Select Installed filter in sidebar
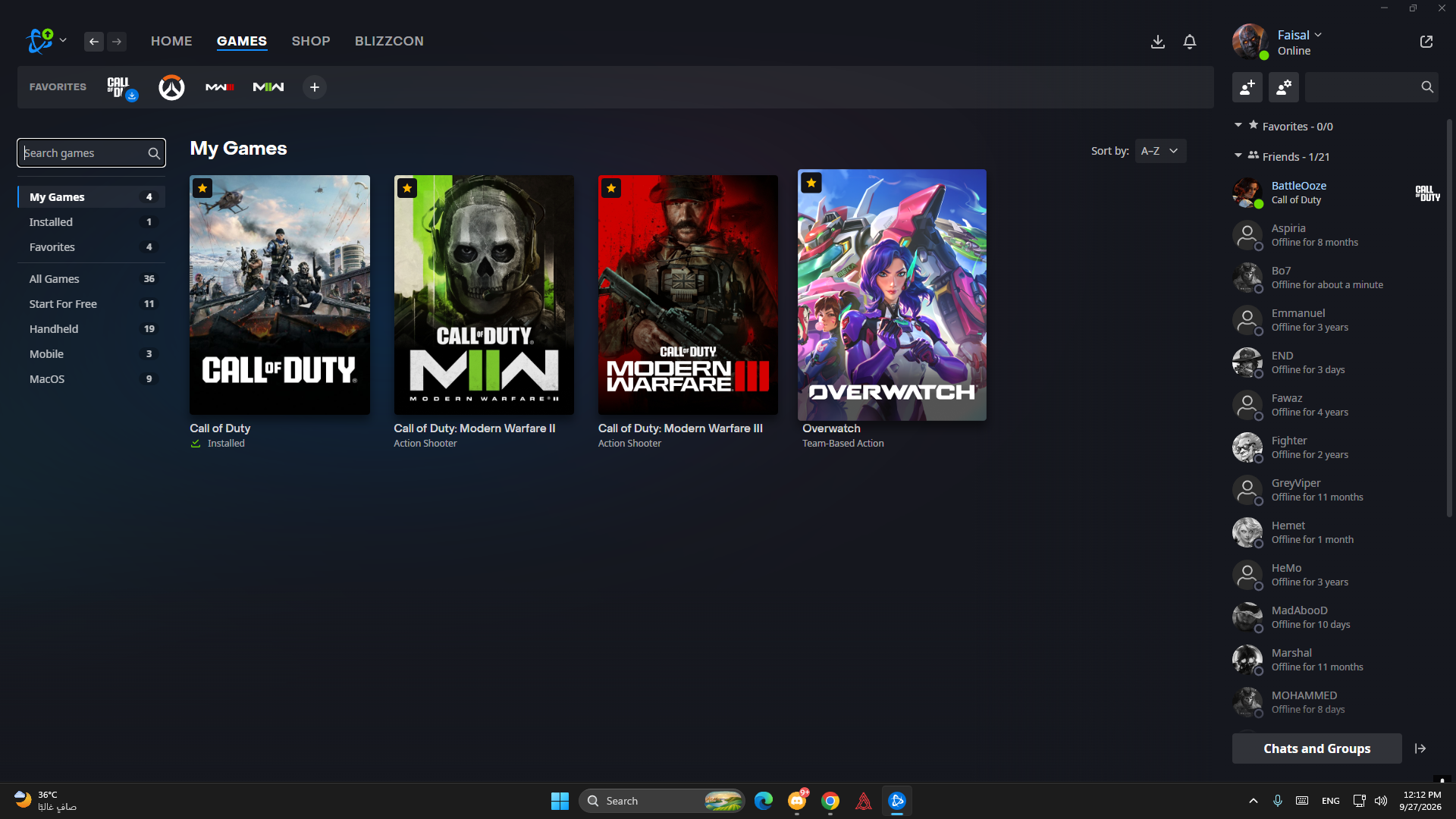 (x=91, y=222)
